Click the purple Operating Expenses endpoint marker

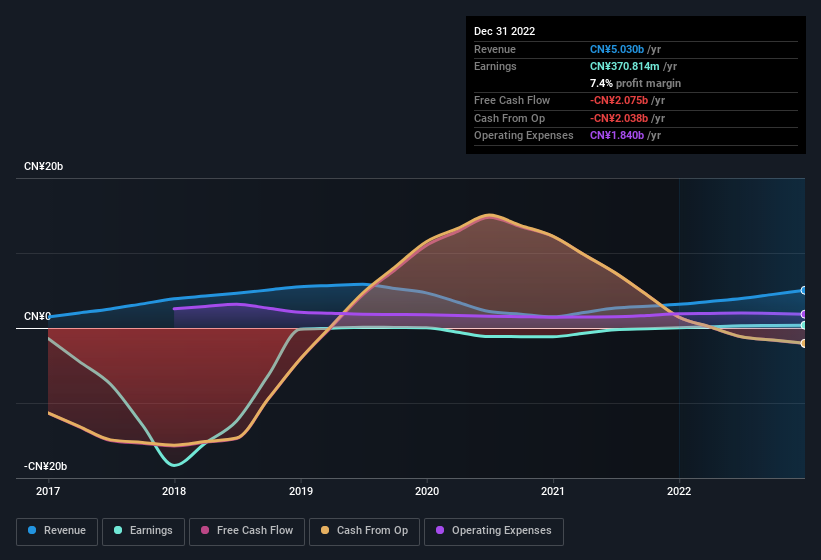pos(803,314)
